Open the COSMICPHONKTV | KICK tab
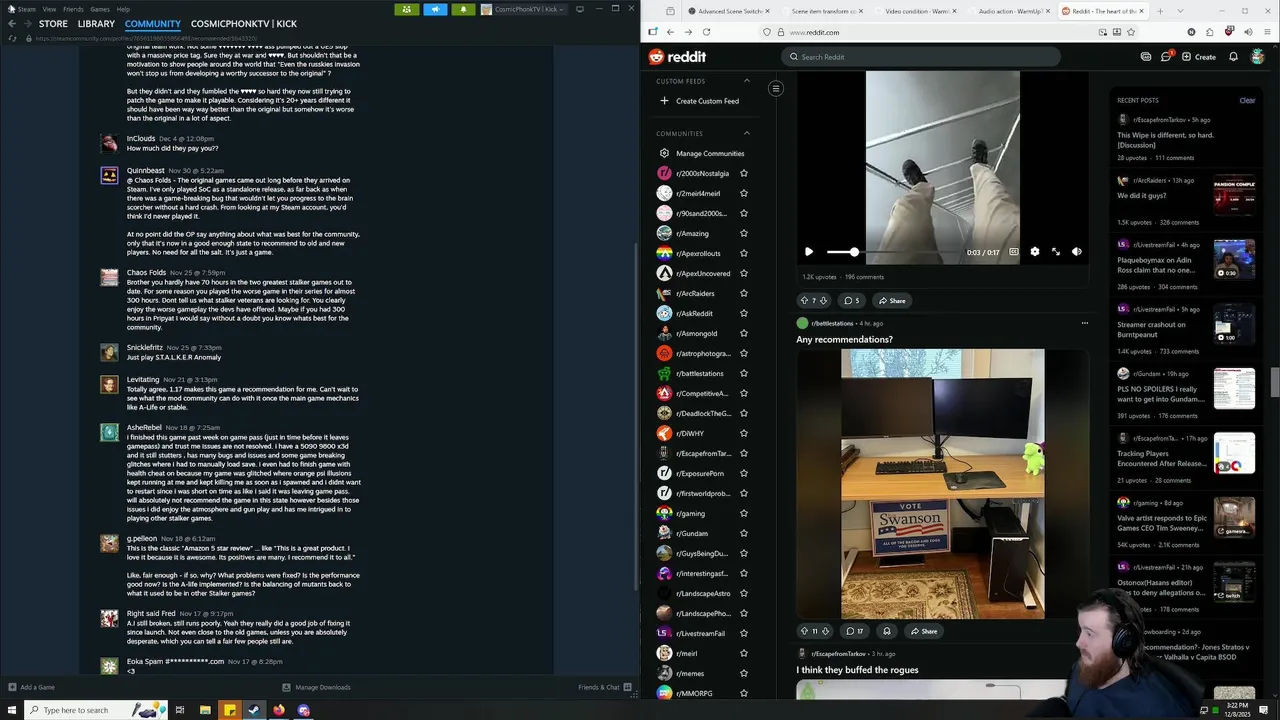This screenshot has height=720, width=1280. [x=244, y=24]
